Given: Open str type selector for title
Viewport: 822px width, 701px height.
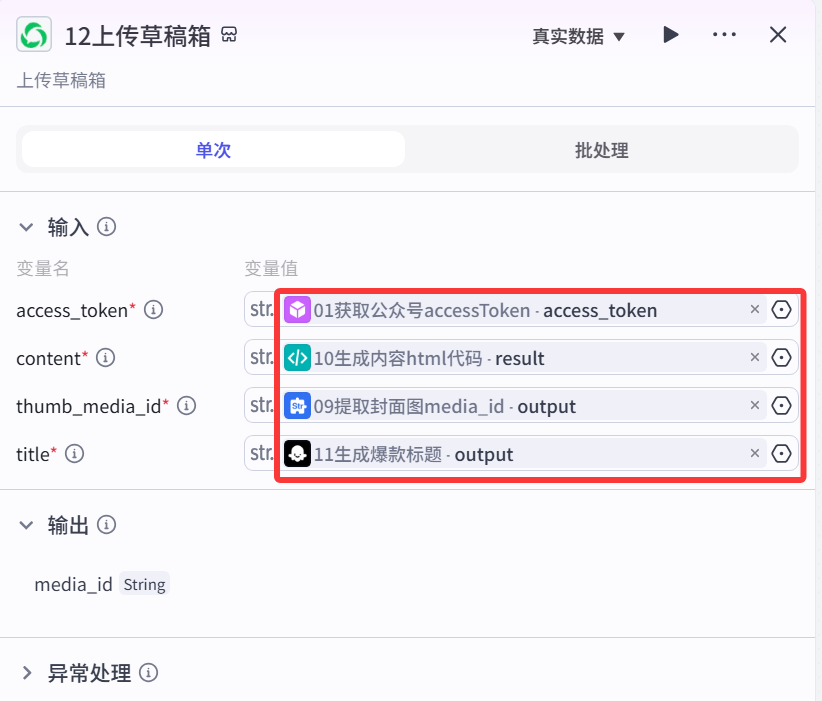Looking at the screenshot, I should pos(261,453).
